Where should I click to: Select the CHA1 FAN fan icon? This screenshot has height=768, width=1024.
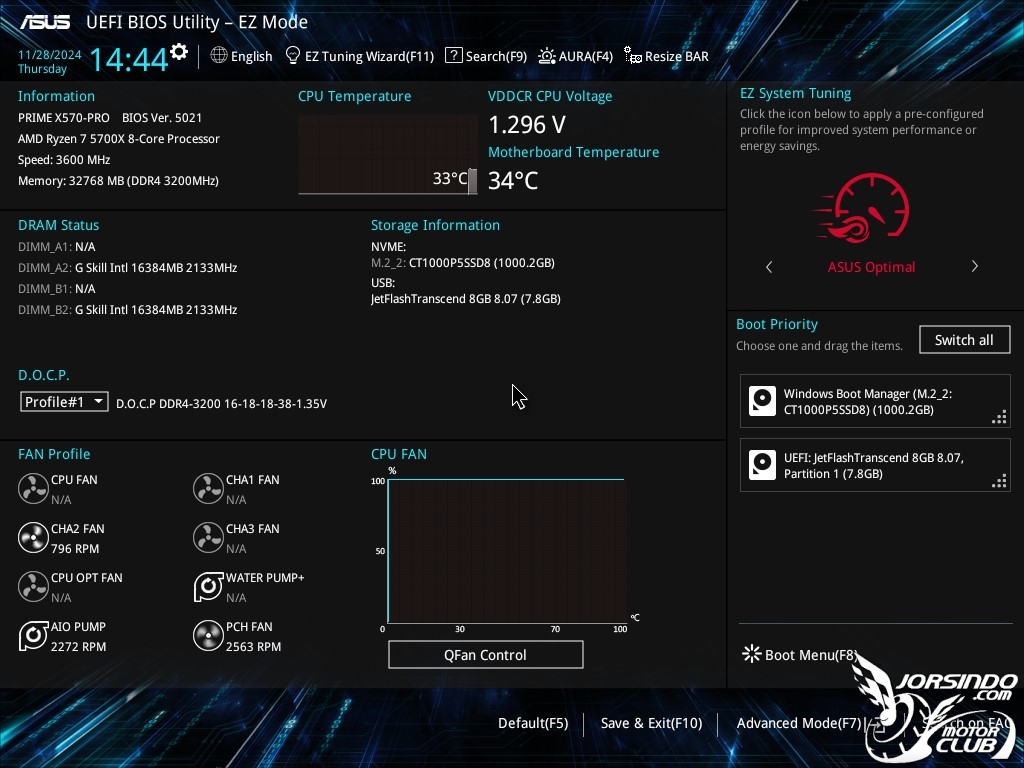coord(208,488)
